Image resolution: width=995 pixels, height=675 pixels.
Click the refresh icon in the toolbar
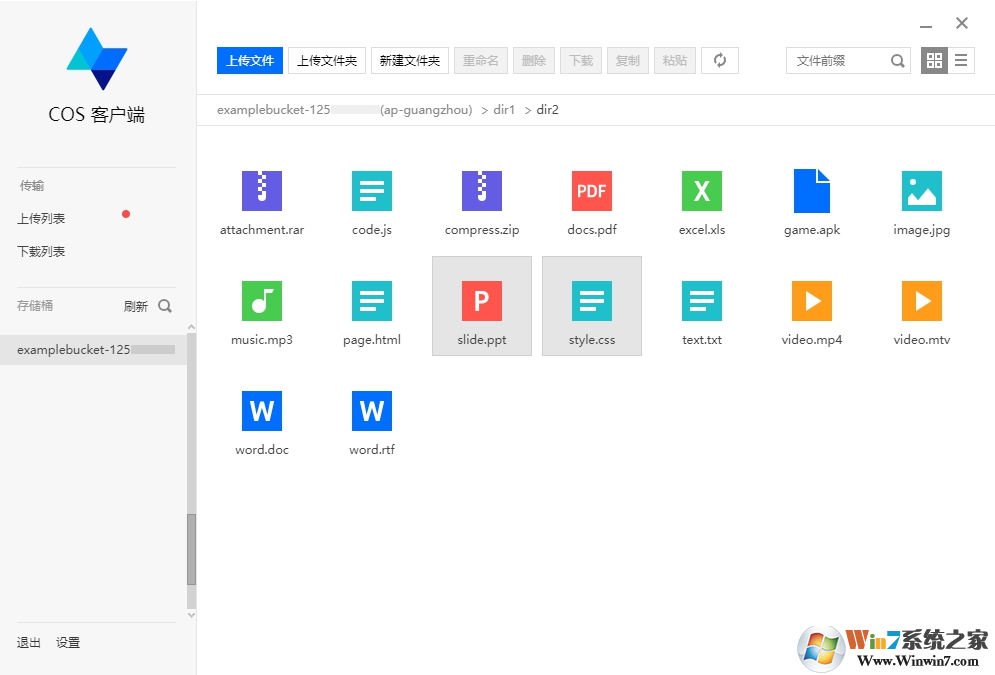(x=719, y=60)
